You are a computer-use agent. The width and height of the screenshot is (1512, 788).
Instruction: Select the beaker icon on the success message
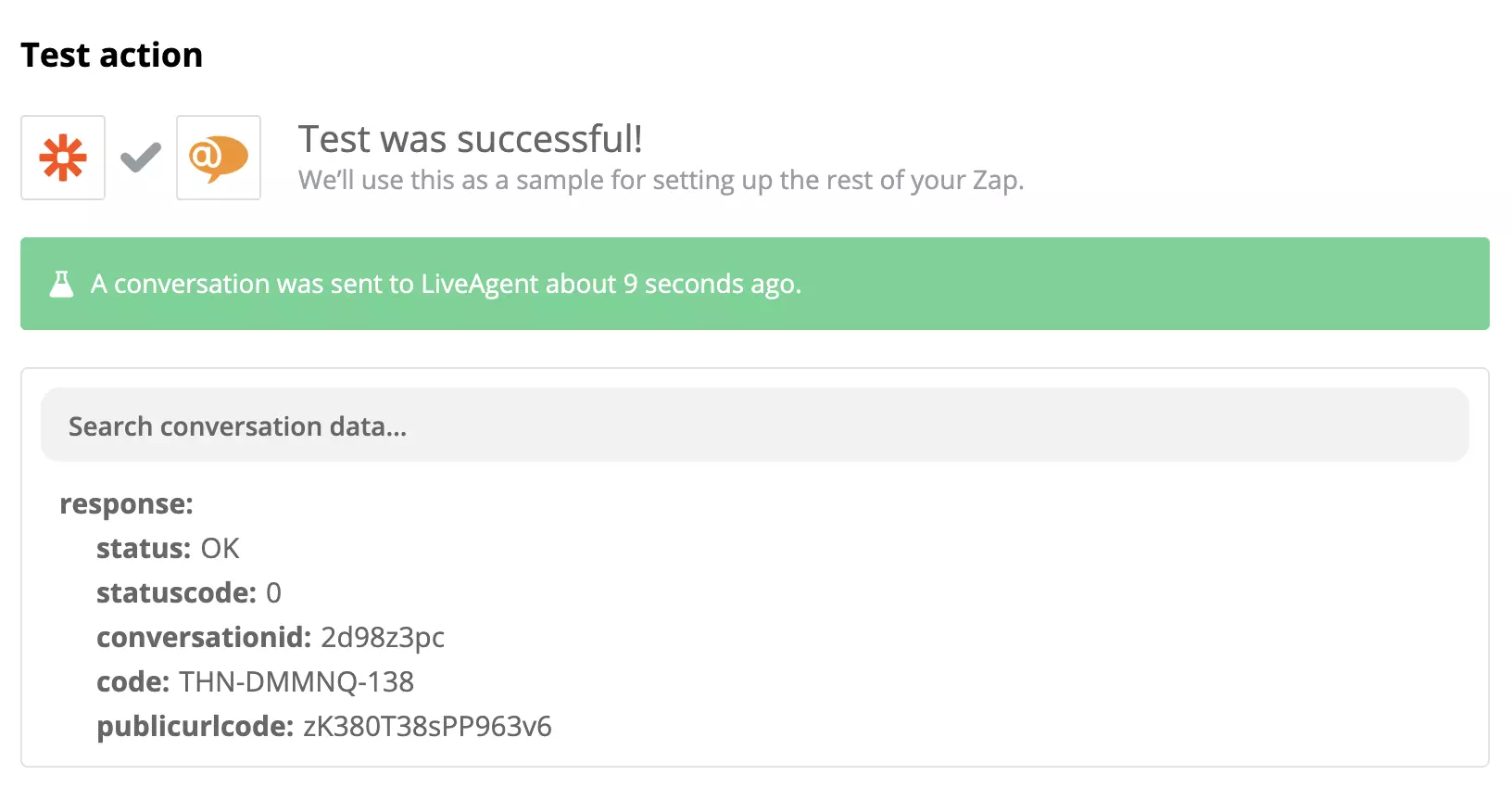[x=61, y=284]
